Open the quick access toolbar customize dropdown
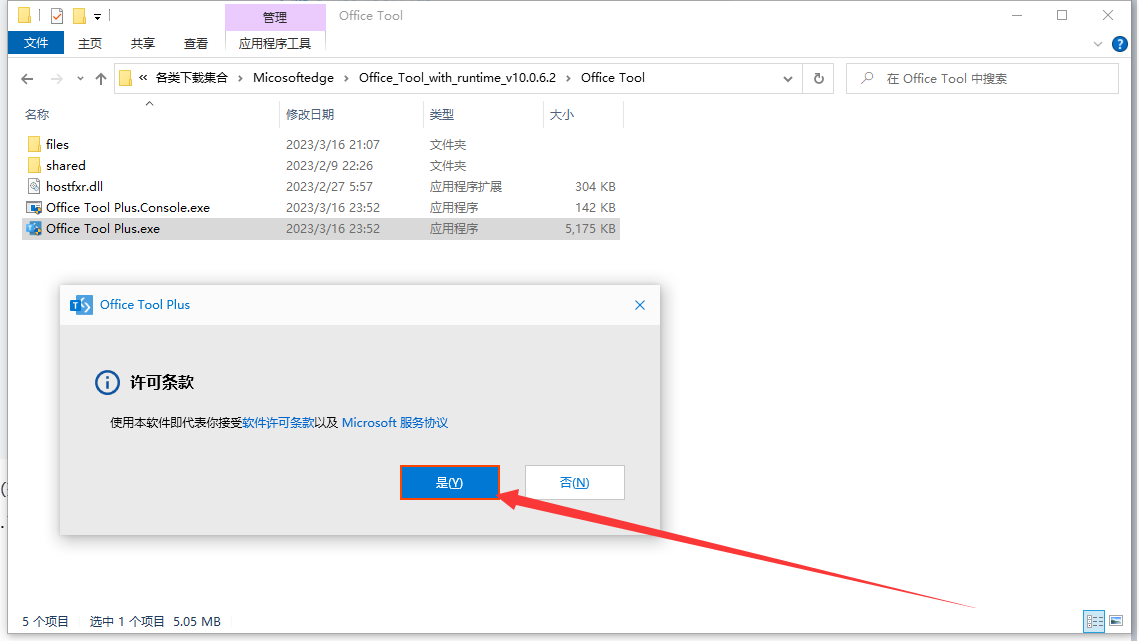 97,16
